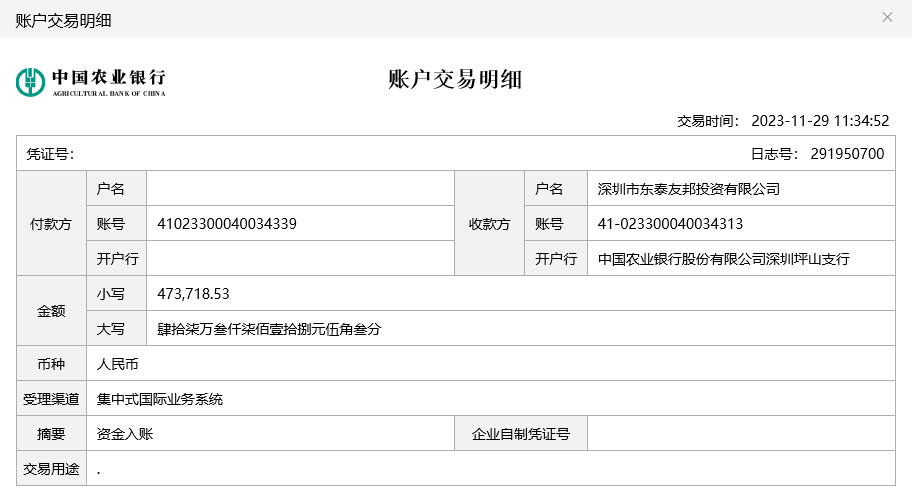912x494 pixels.
Task: Select the 账户交易明细 heading text
Action: click(x=455, y=80)
